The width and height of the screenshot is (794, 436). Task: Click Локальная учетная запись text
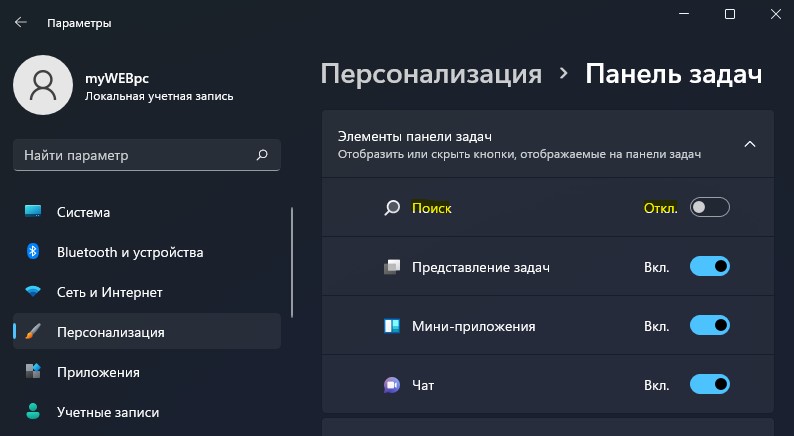pos(159,96)
